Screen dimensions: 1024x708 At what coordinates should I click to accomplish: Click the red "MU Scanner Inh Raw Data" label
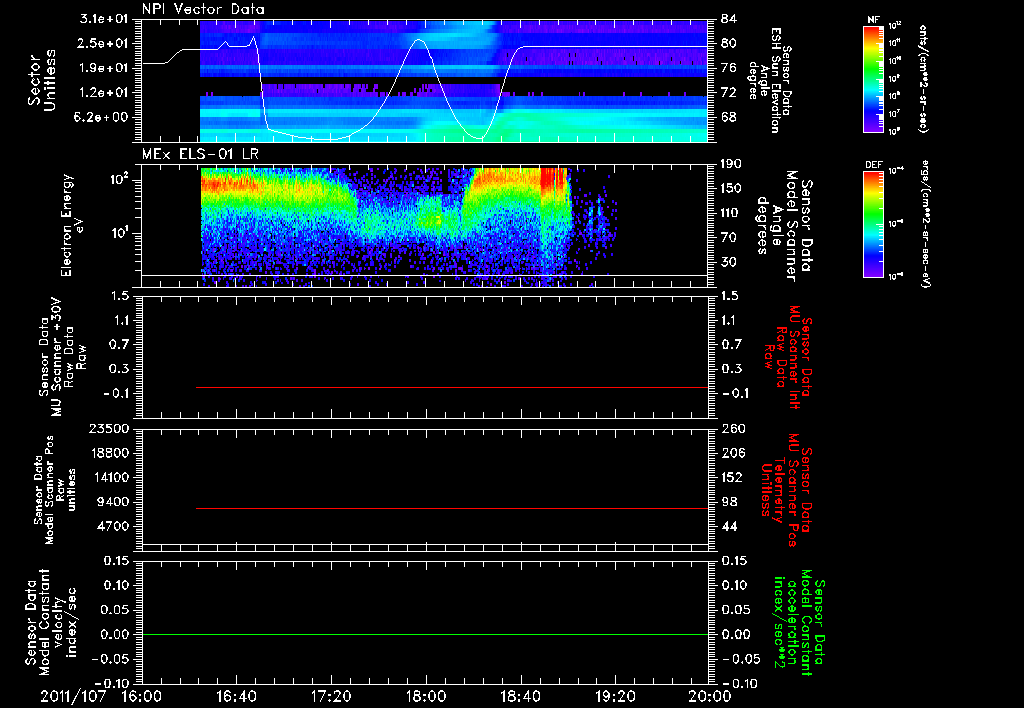[x=788, y=357]
